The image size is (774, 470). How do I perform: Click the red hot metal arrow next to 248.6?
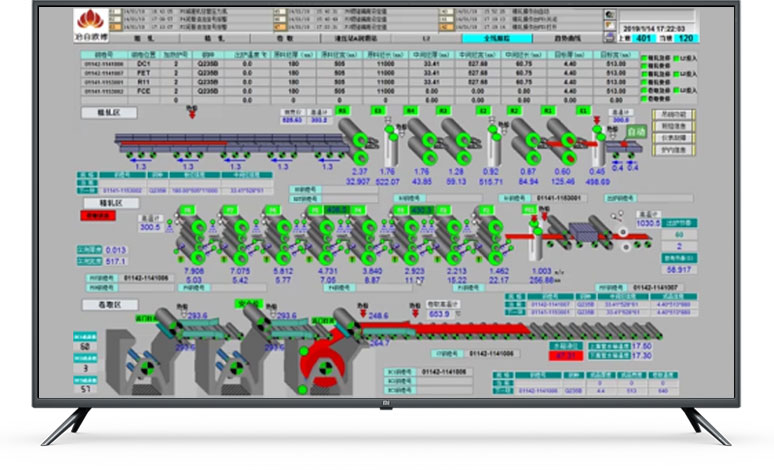point(363,313)
